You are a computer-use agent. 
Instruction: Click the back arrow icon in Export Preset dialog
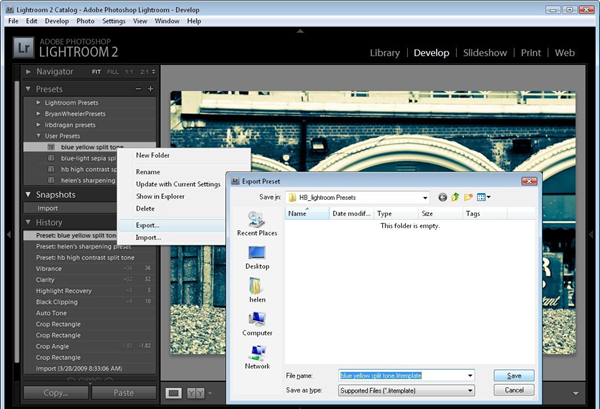point(442,197)
